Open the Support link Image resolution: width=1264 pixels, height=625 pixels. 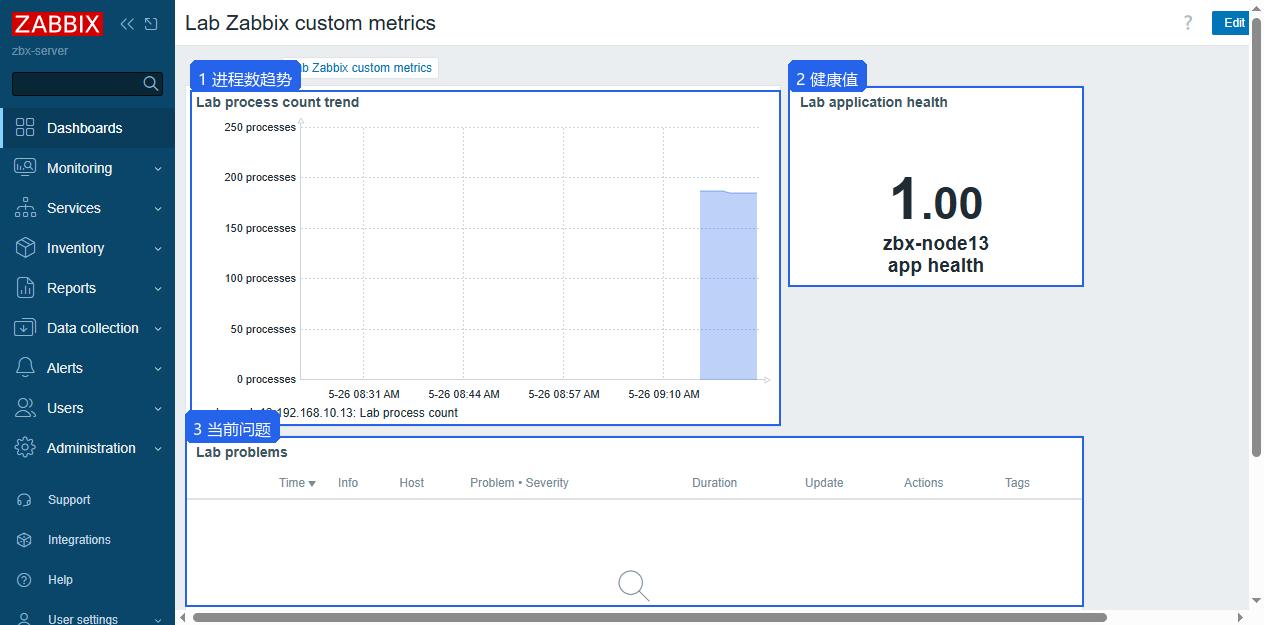[x=69, y=500]
